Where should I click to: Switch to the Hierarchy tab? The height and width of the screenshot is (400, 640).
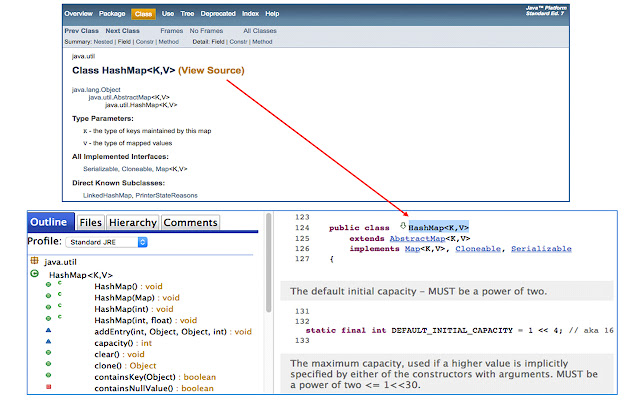point(132,222)
